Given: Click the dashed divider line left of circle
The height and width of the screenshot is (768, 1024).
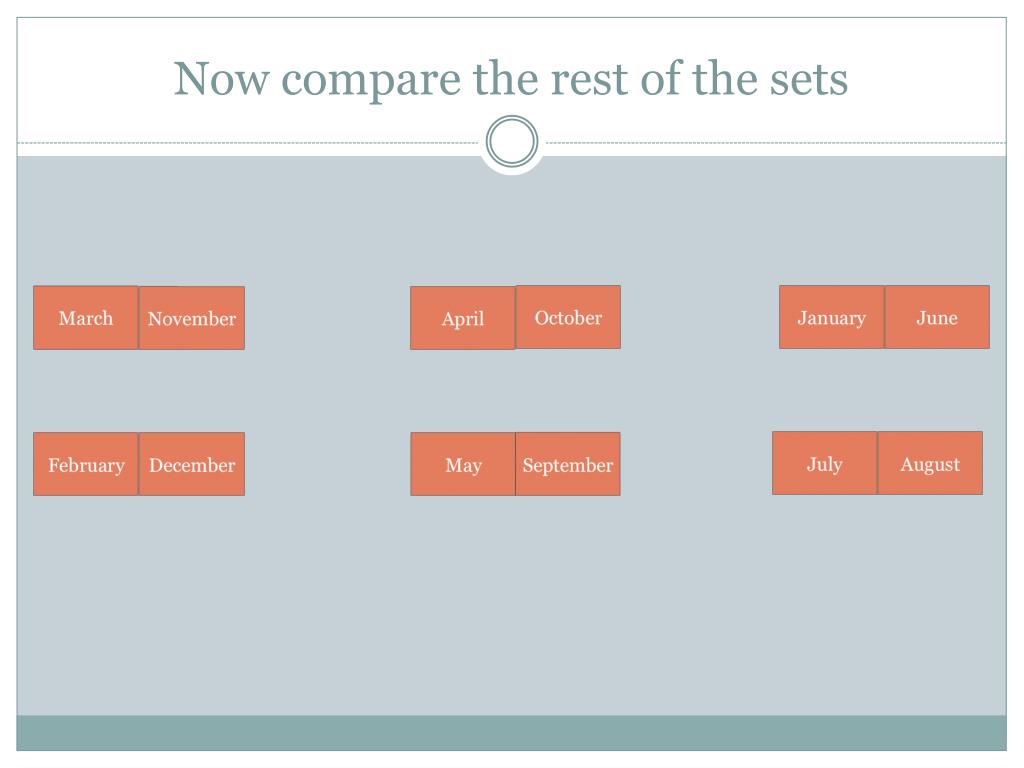Looking at the screenshot, I should [248, 142].
